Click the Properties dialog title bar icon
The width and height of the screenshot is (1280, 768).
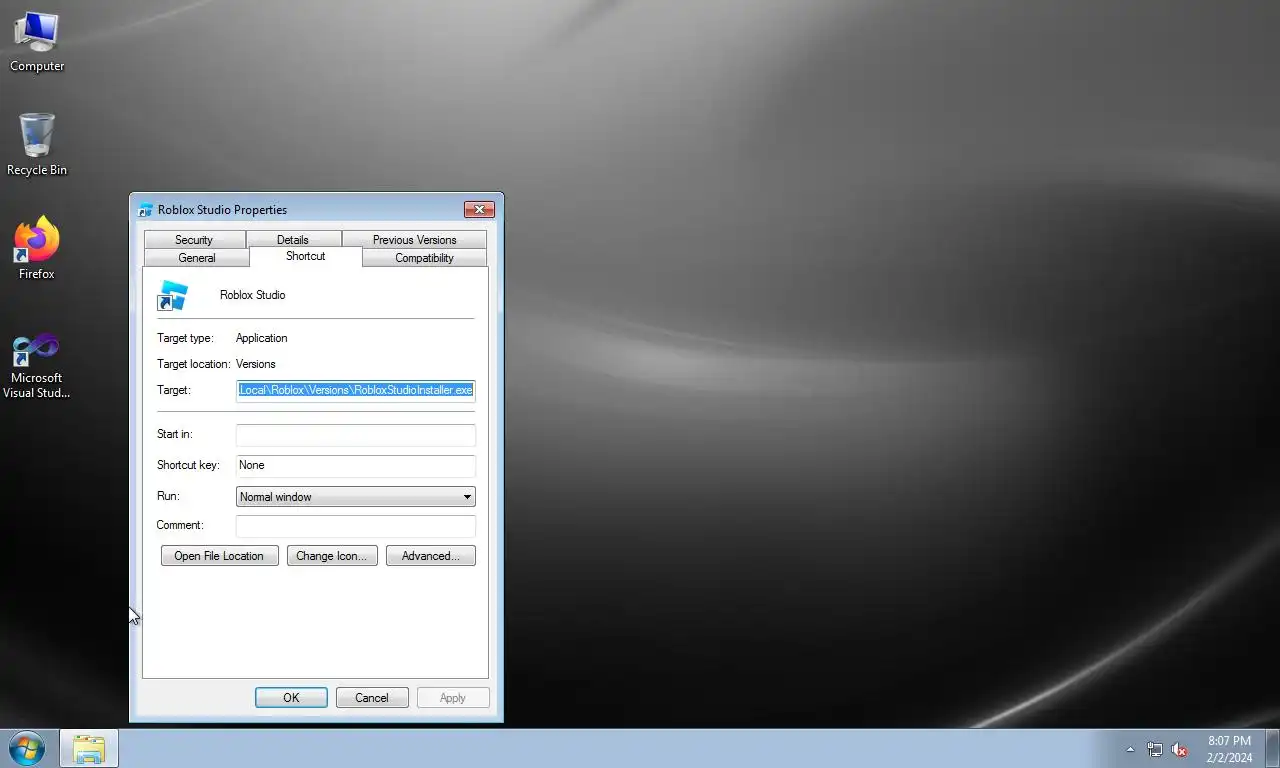pos(146,210)
